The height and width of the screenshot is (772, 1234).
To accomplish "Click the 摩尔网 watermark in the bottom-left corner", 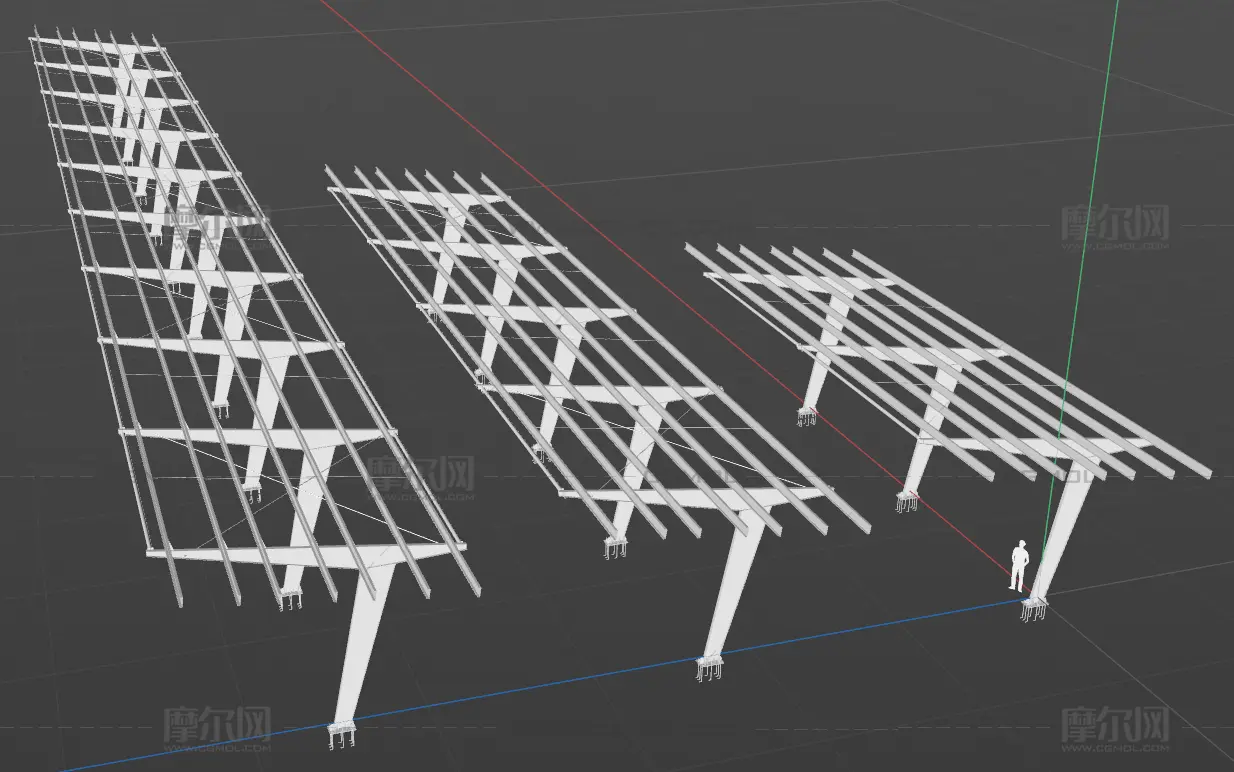I will [217, 727].
